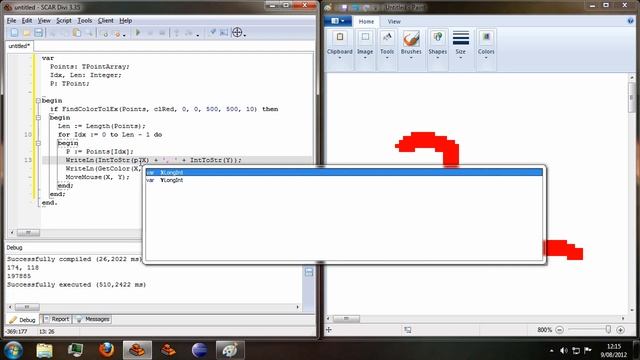The image size is (640, 360).
Task: Stop the running script in SCAR
Action: point(162,33)
